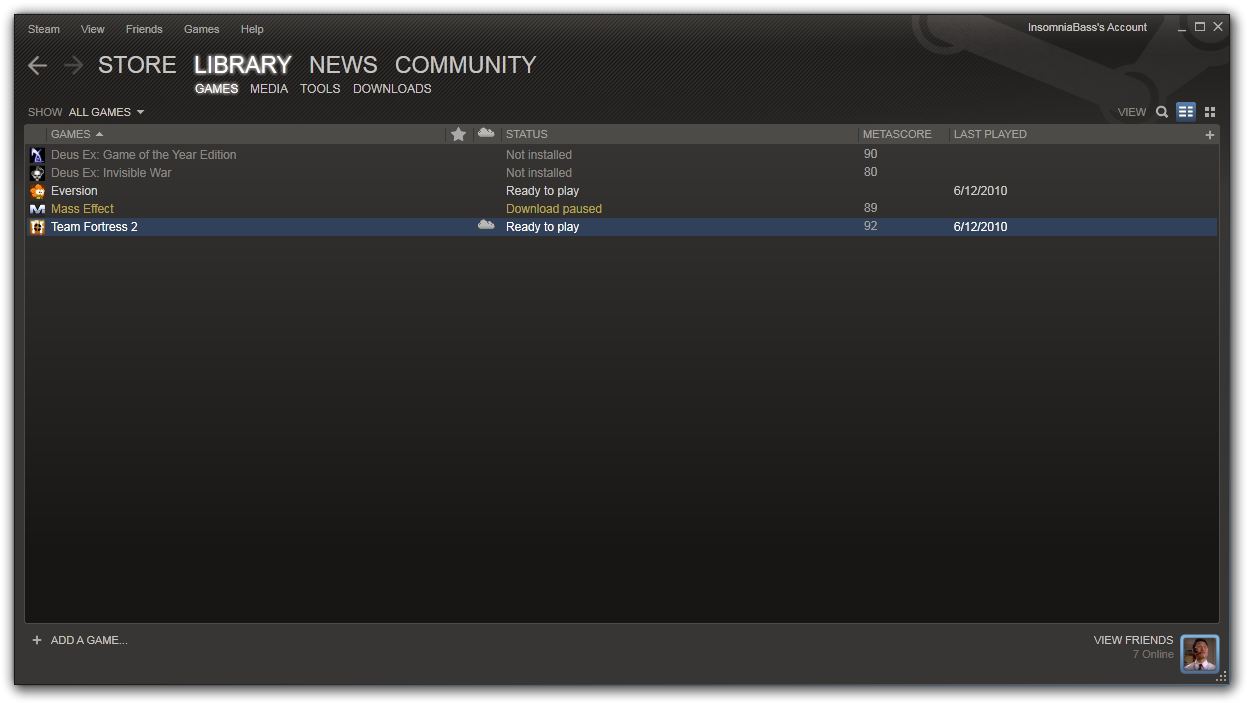Select the Tools sub-tab
This screenshot has height=703, width=1248.
click(320, 89)
